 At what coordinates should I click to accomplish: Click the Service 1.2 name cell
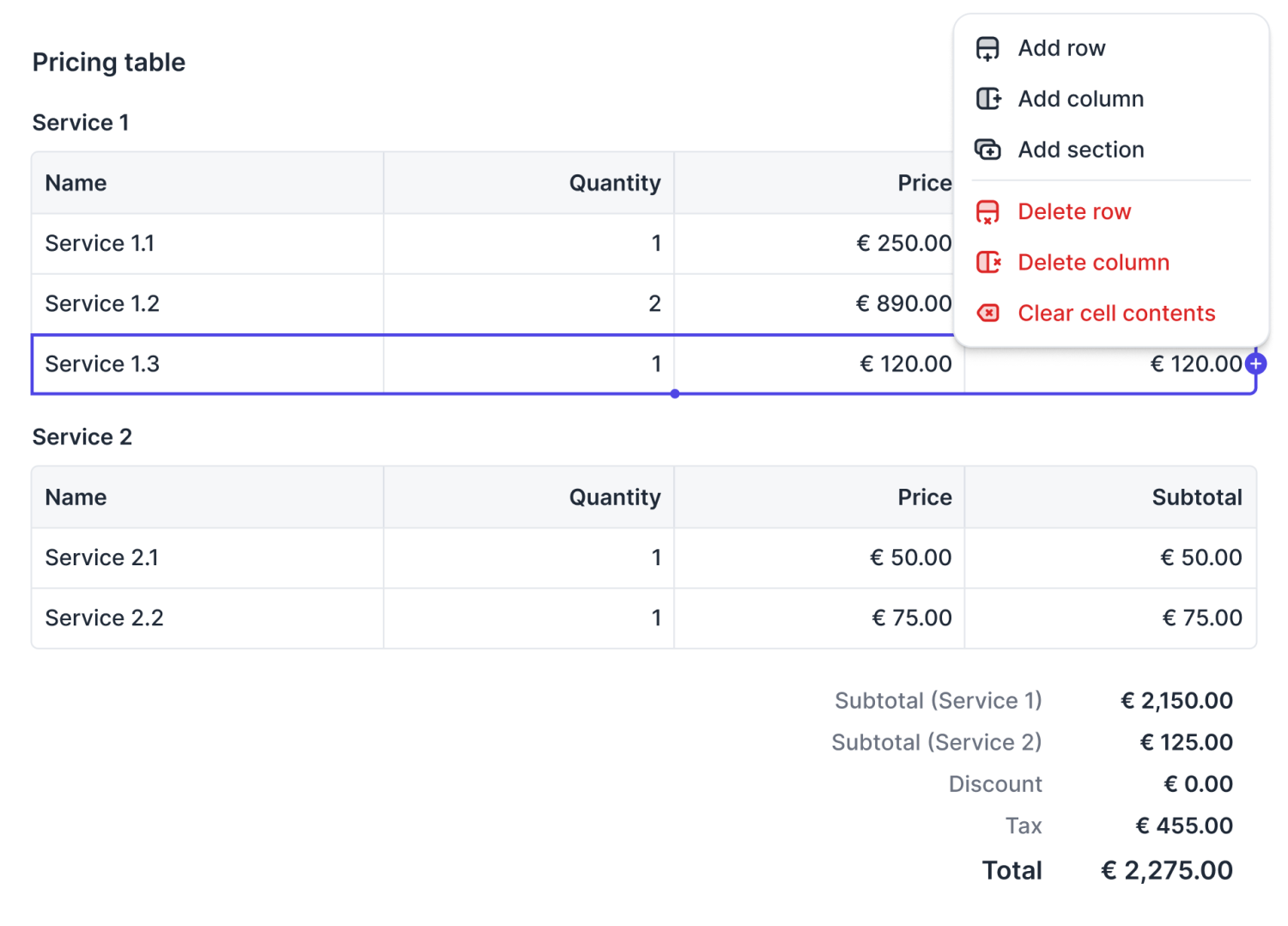pyautogui.click(x=208, y=304)
